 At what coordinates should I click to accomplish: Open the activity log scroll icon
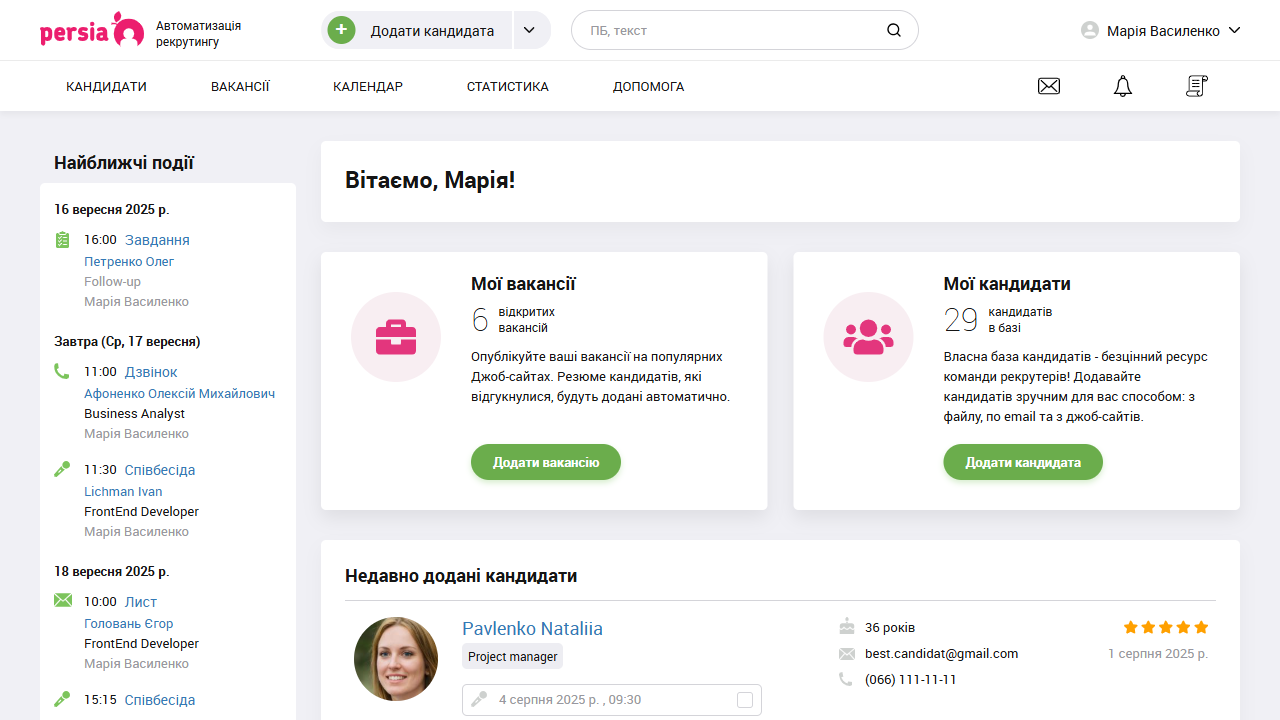tap(1196, 86)
